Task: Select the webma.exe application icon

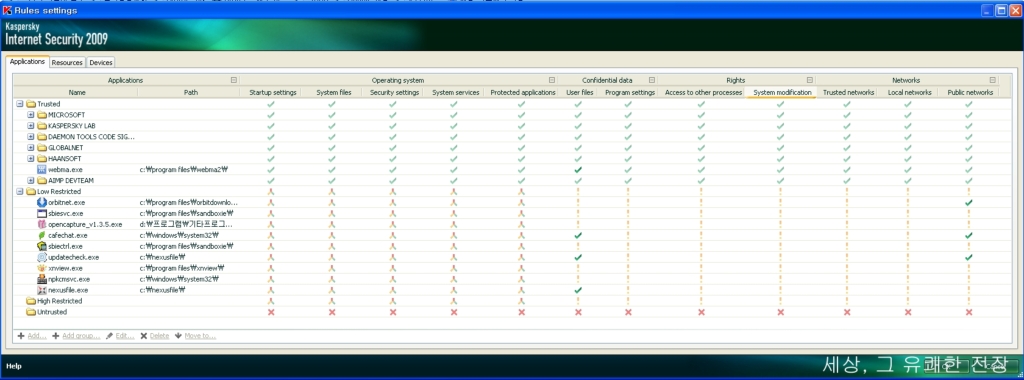Action: [x=42, y=170]
